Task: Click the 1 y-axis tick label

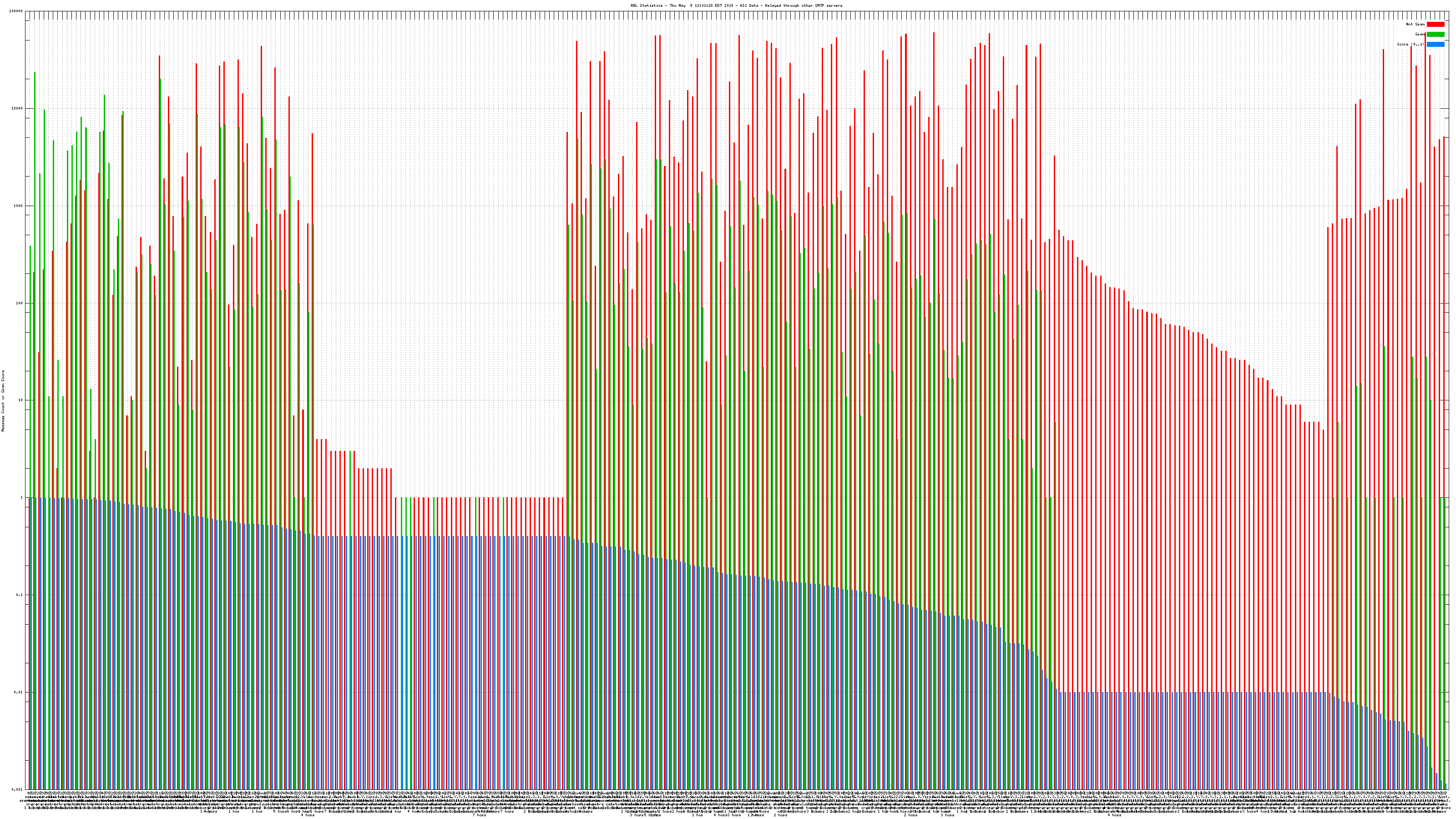Action: [x=21, y=497]
